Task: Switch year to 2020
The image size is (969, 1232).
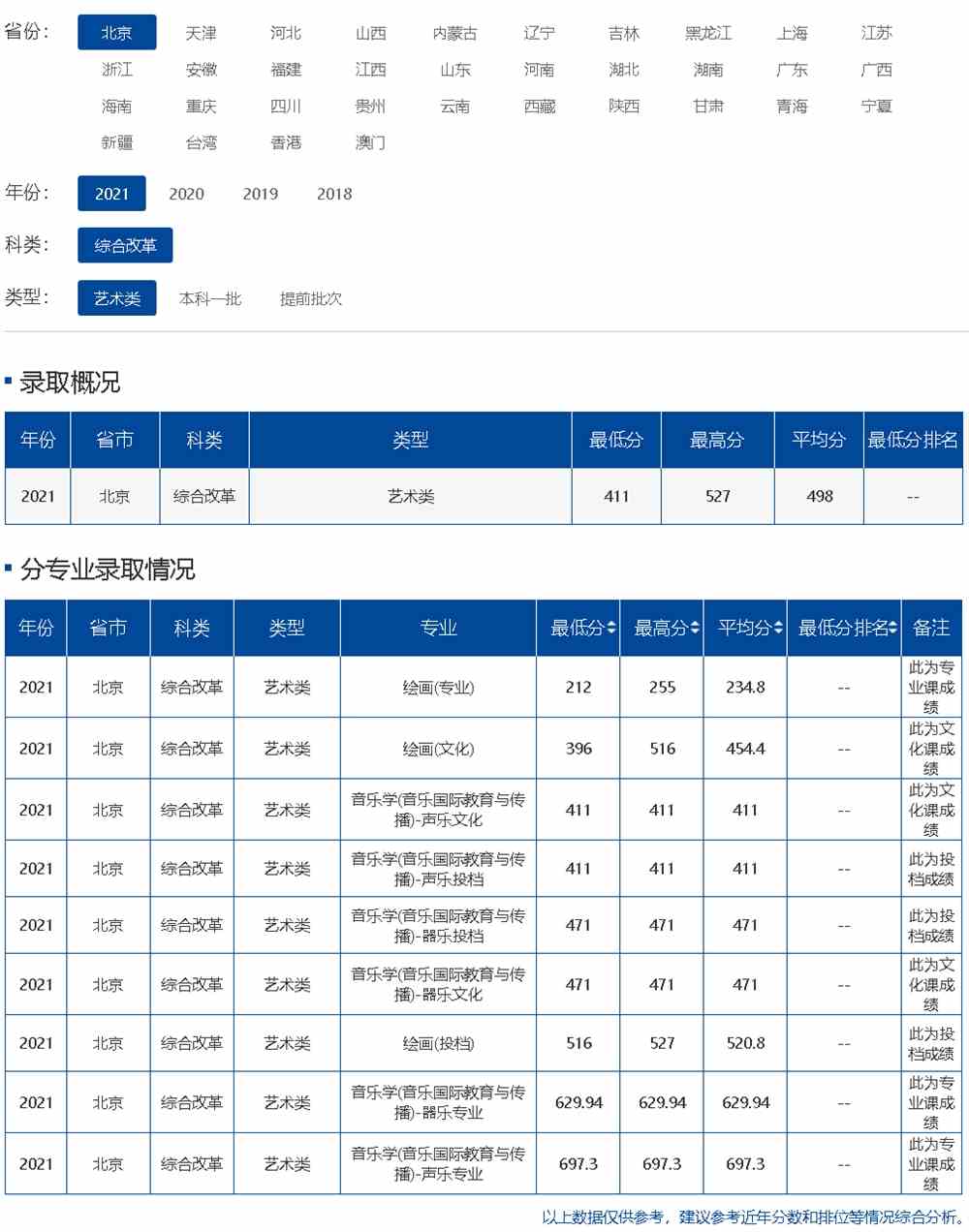Action: (x=186, y=194)
